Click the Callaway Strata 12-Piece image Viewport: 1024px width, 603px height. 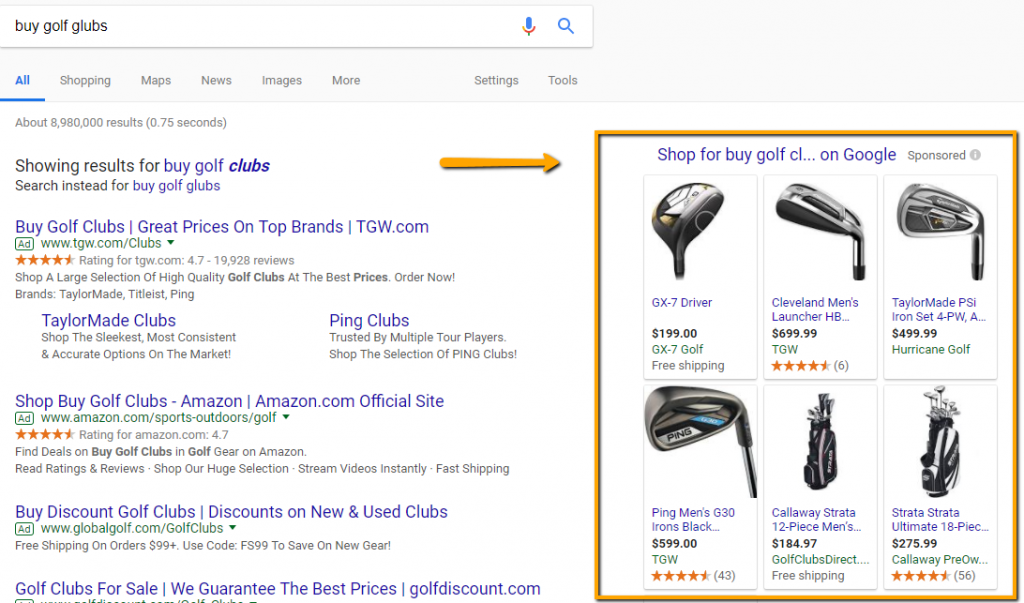coord(820,442)
